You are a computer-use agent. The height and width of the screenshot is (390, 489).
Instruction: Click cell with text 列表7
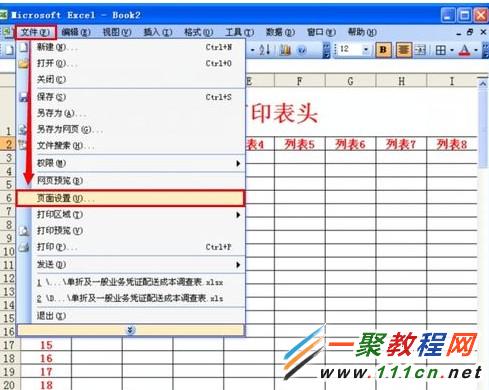tap(401, 144)
